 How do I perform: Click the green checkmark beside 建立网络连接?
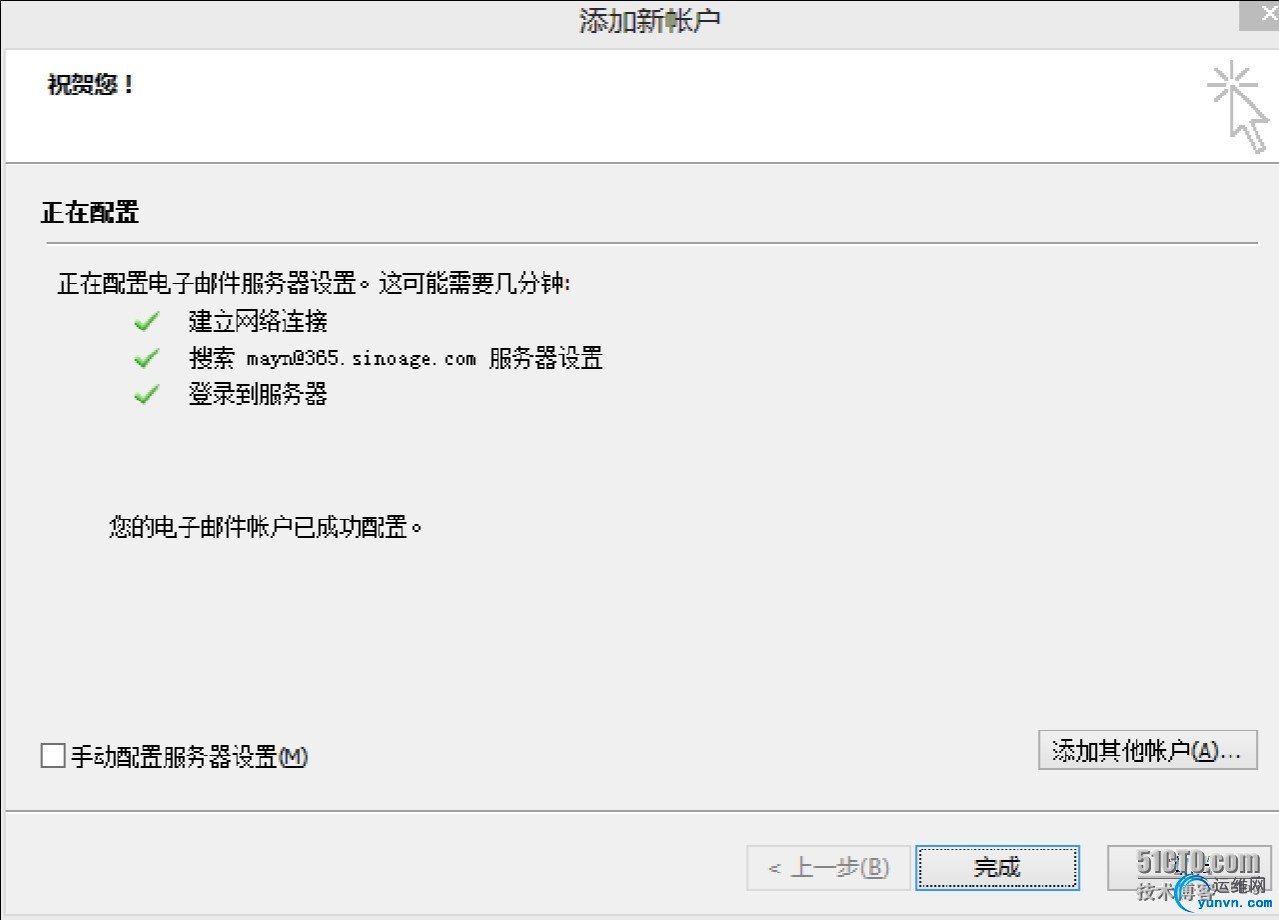147,322
